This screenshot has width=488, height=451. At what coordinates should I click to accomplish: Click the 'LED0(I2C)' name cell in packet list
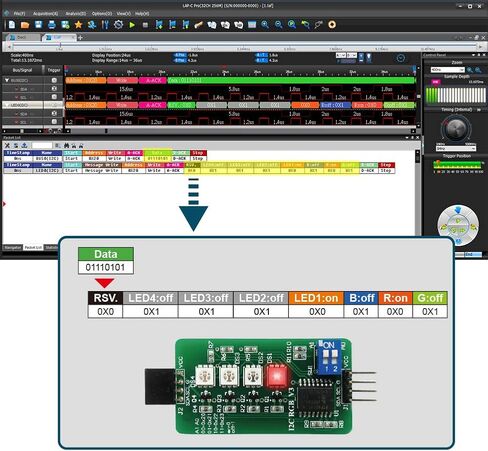[47, 170]
